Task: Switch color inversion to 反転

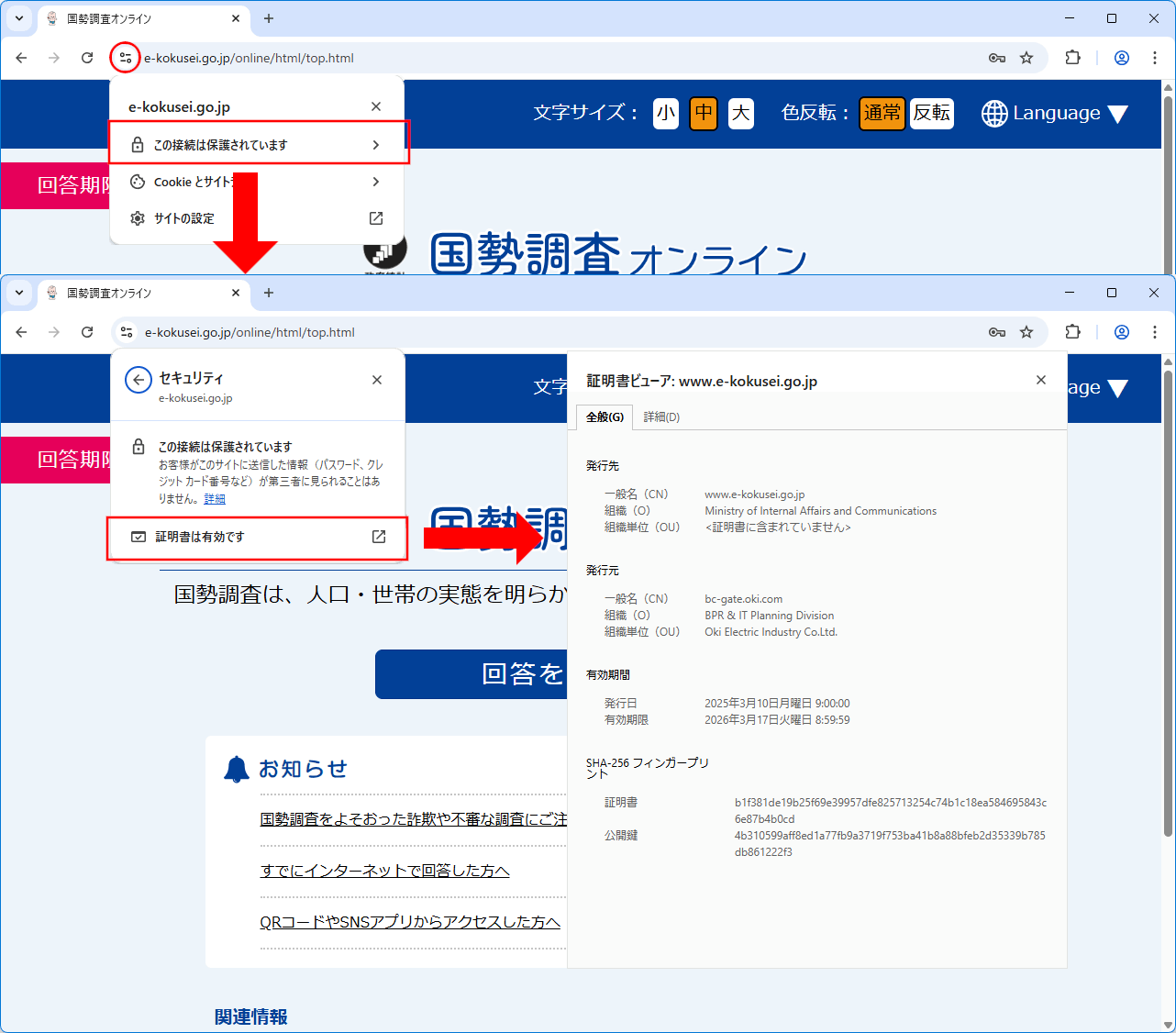Action: (932, 114)
